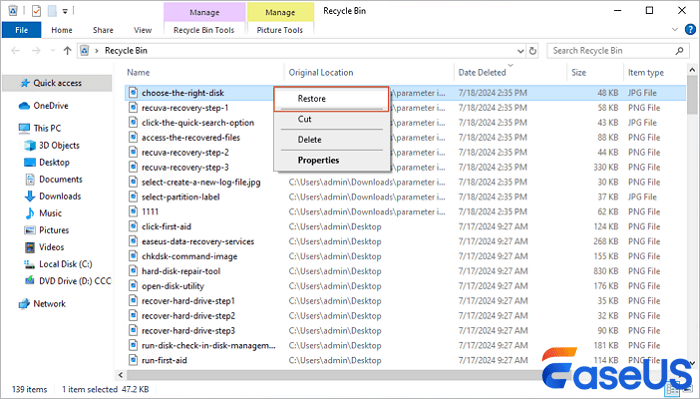The width and height of the screenshot is (700, 399).
Task: Choose Restore from the context menu
Action: pos(331,99)
